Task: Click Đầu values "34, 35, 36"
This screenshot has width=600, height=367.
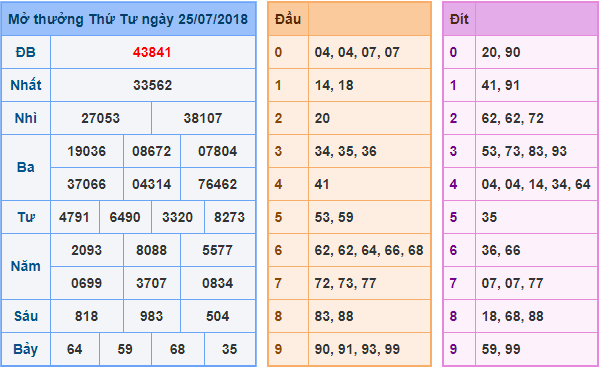Action: (346, 151)
